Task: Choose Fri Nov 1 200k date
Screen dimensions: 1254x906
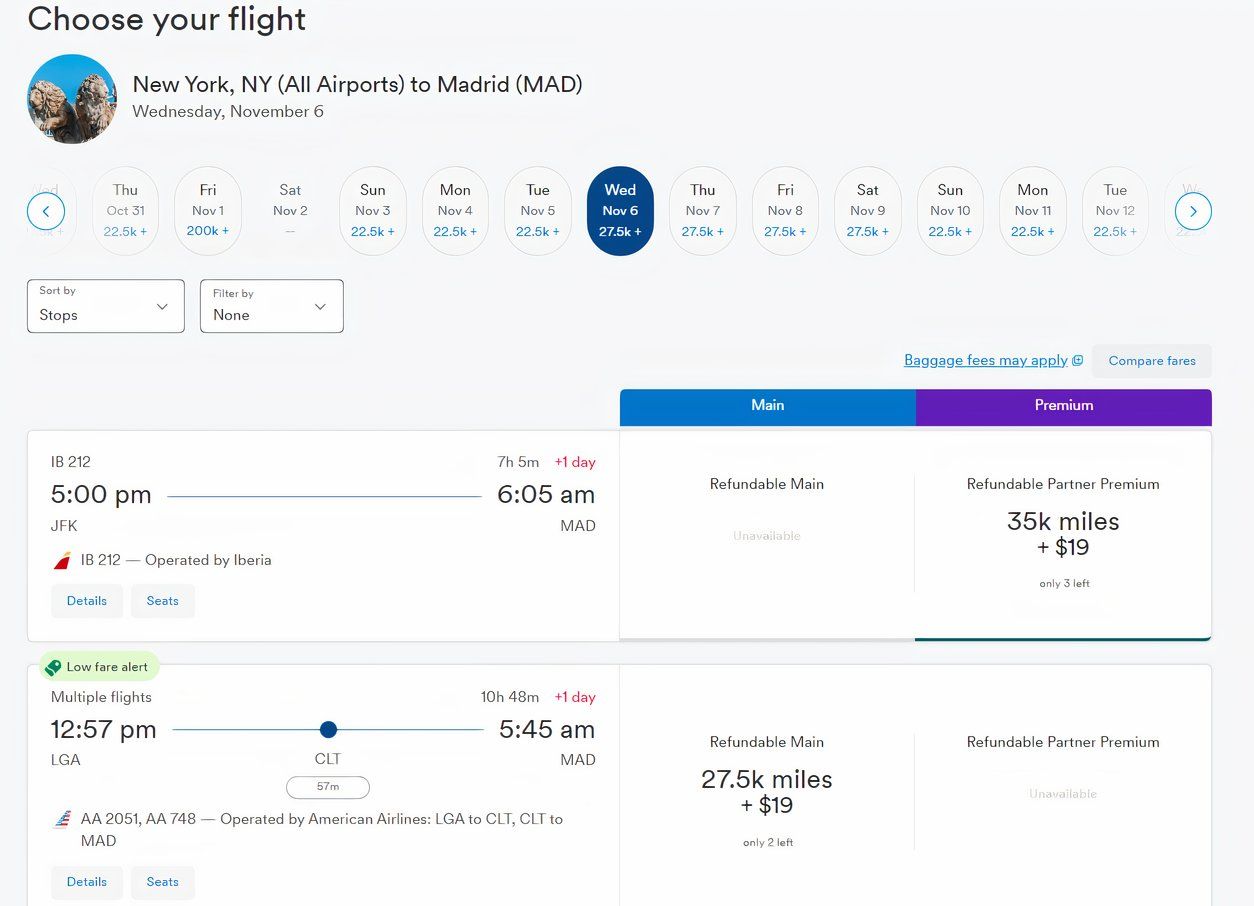Action: [208, 211]
